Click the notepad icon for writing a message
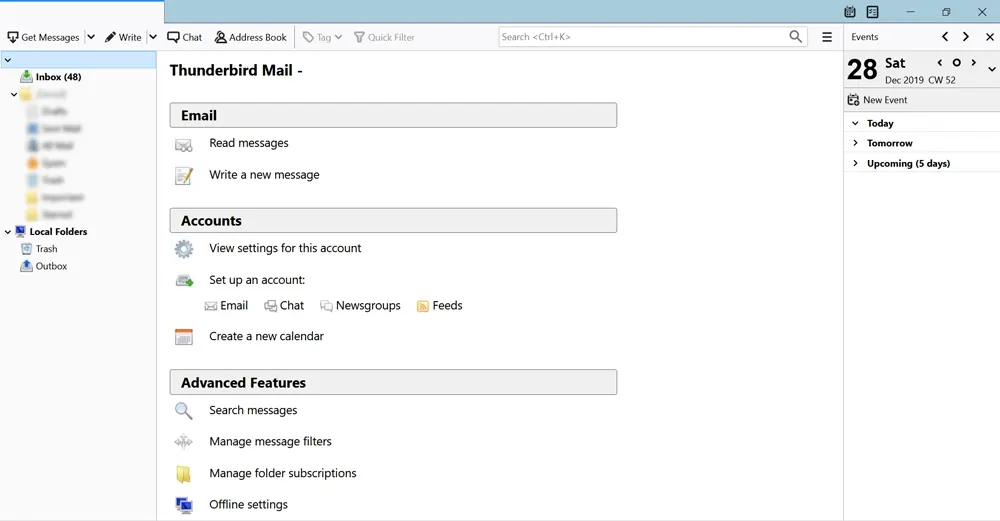1000x521 pixels. (184, 175)
